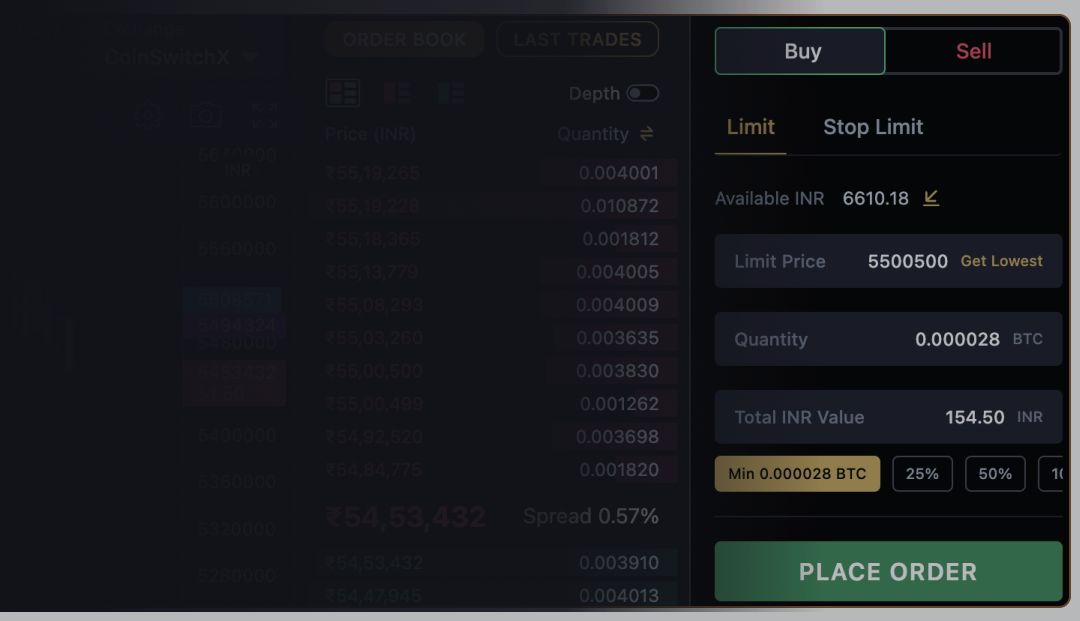The width and height of the screenshot is (1080, 621).
Task: Select the Buy order side
Action: tap(799, 50)
